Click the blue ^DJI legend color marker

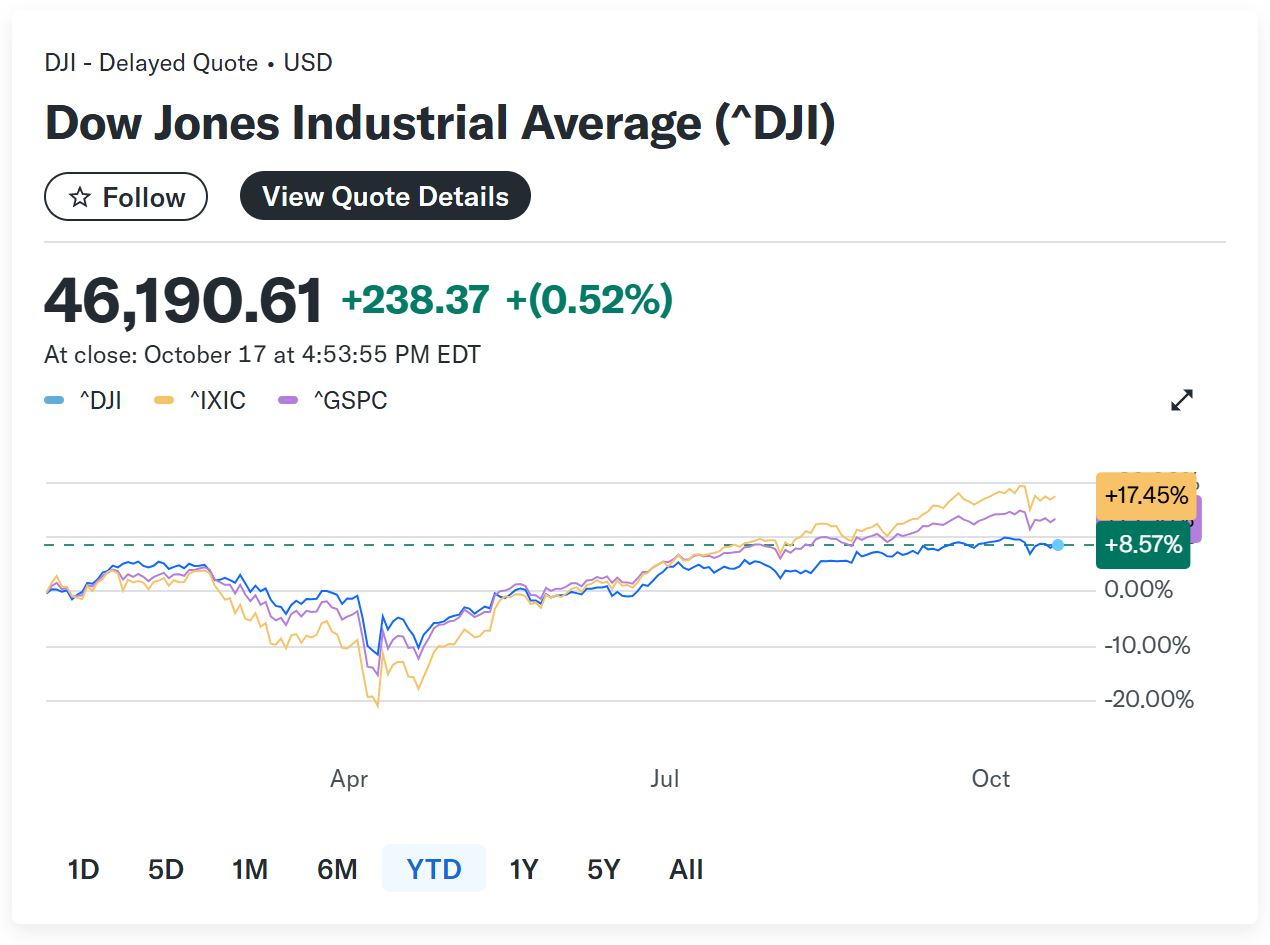[54, 402]
